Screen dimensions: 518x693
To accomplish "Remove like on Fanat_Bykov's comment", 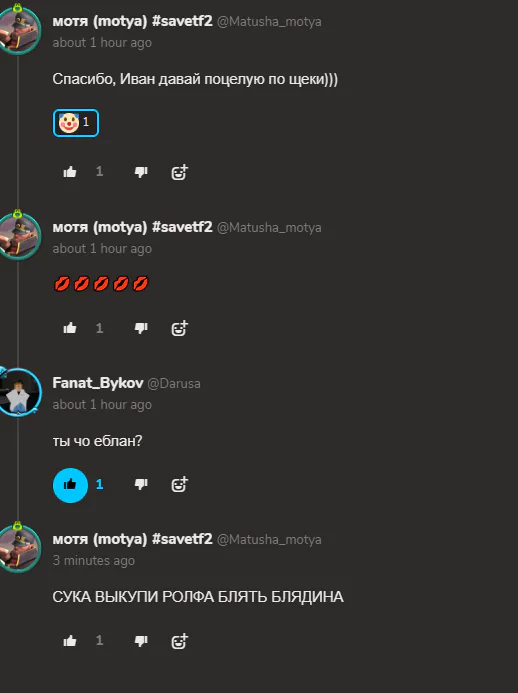I will click(70, 485).
